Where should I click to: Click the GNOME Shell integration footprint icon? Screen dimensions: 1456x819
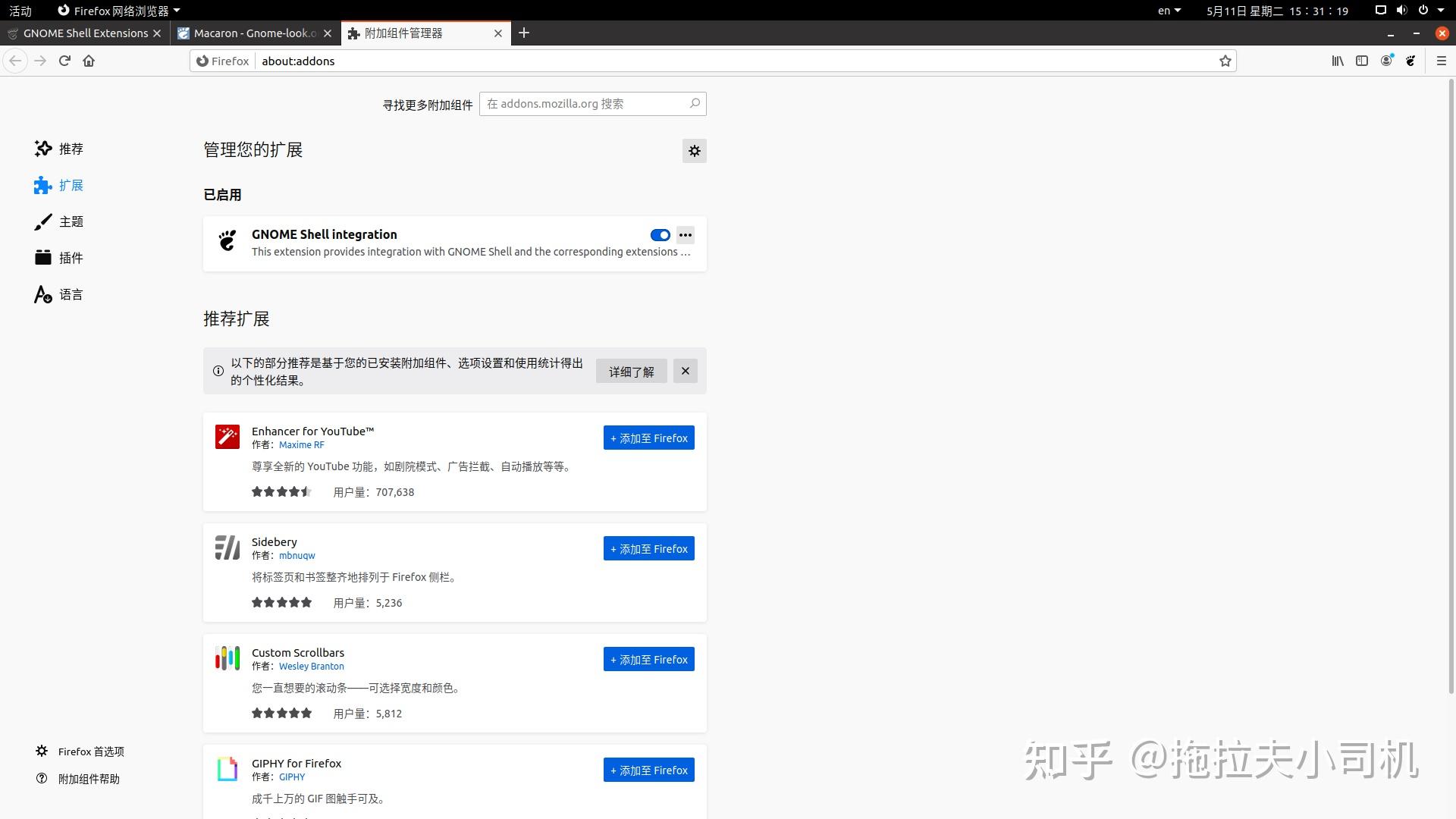coord(227,240)
